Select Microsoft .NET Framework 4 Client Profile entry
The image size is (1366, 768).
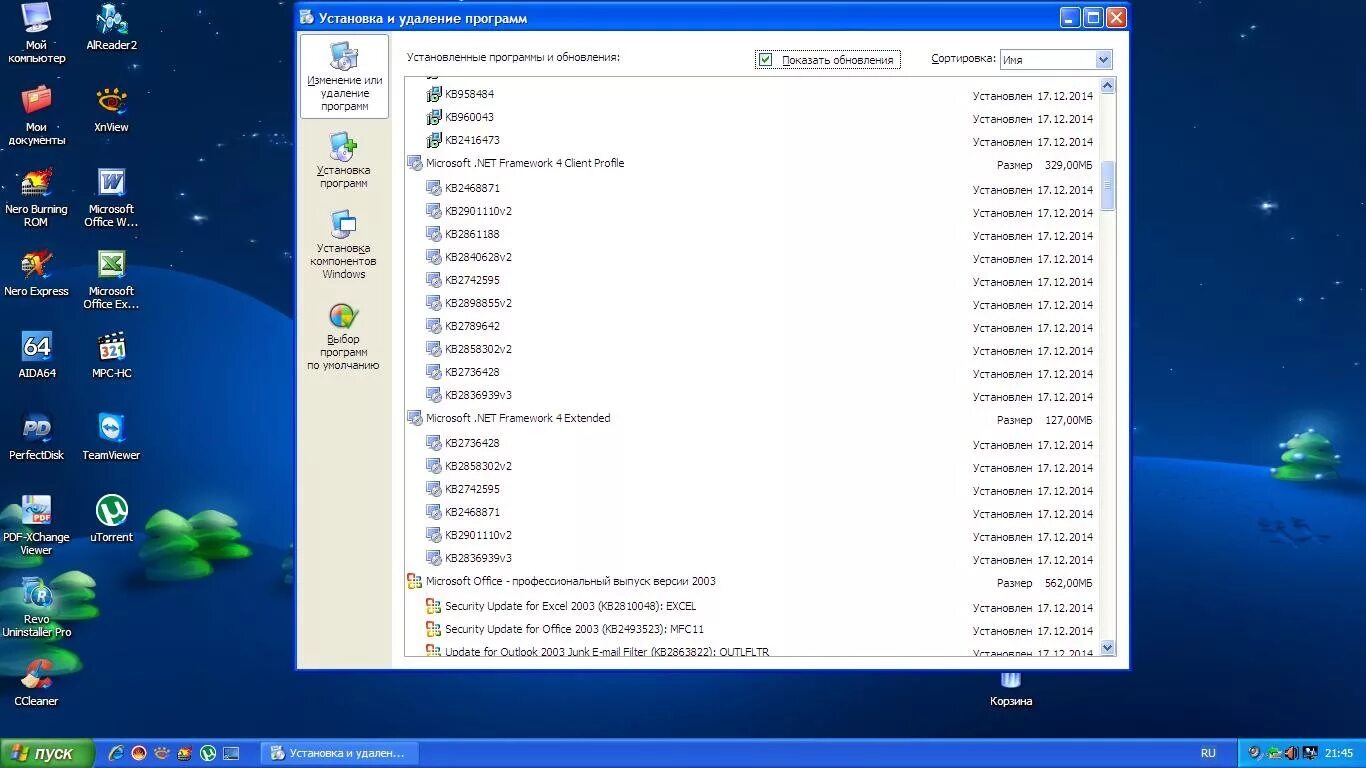[x=524, y=163]
